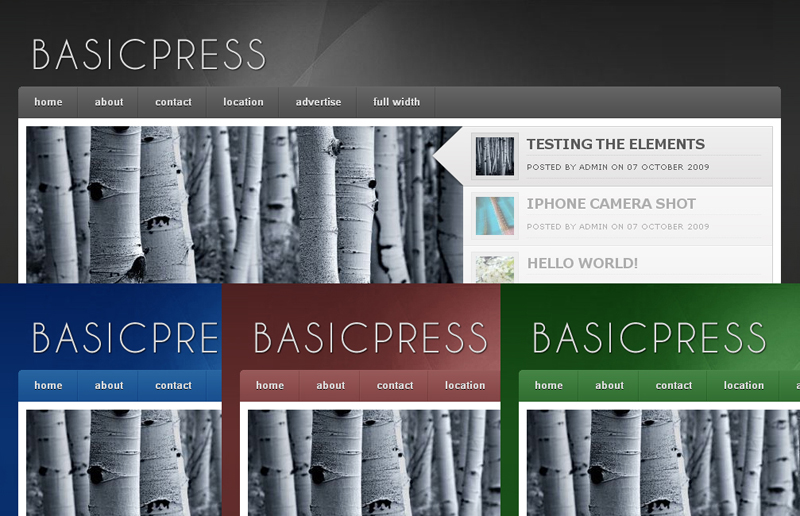Open the home menu in the gray theme
This screenshot has height=516, width=800.
[x=48, y=102]
